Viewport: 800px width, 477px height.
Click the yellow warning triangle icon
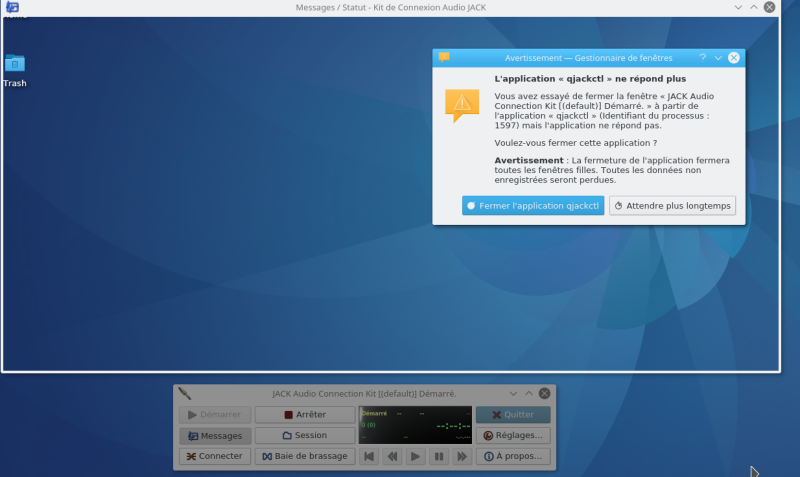(x=462, y=105)
